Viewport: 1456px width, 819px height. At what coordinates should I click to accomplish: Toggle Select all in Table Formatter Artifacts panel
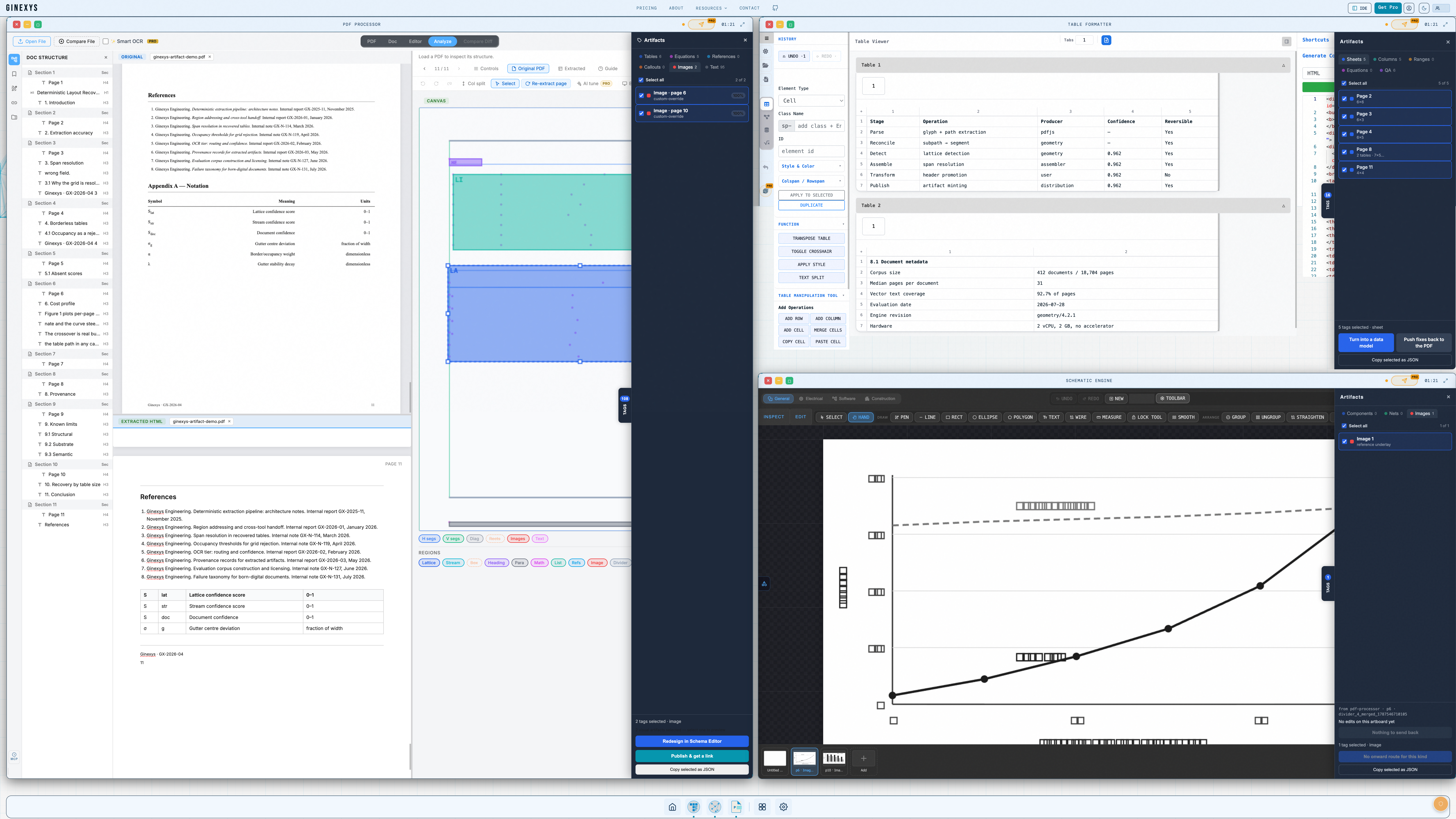coord(1344,83)
